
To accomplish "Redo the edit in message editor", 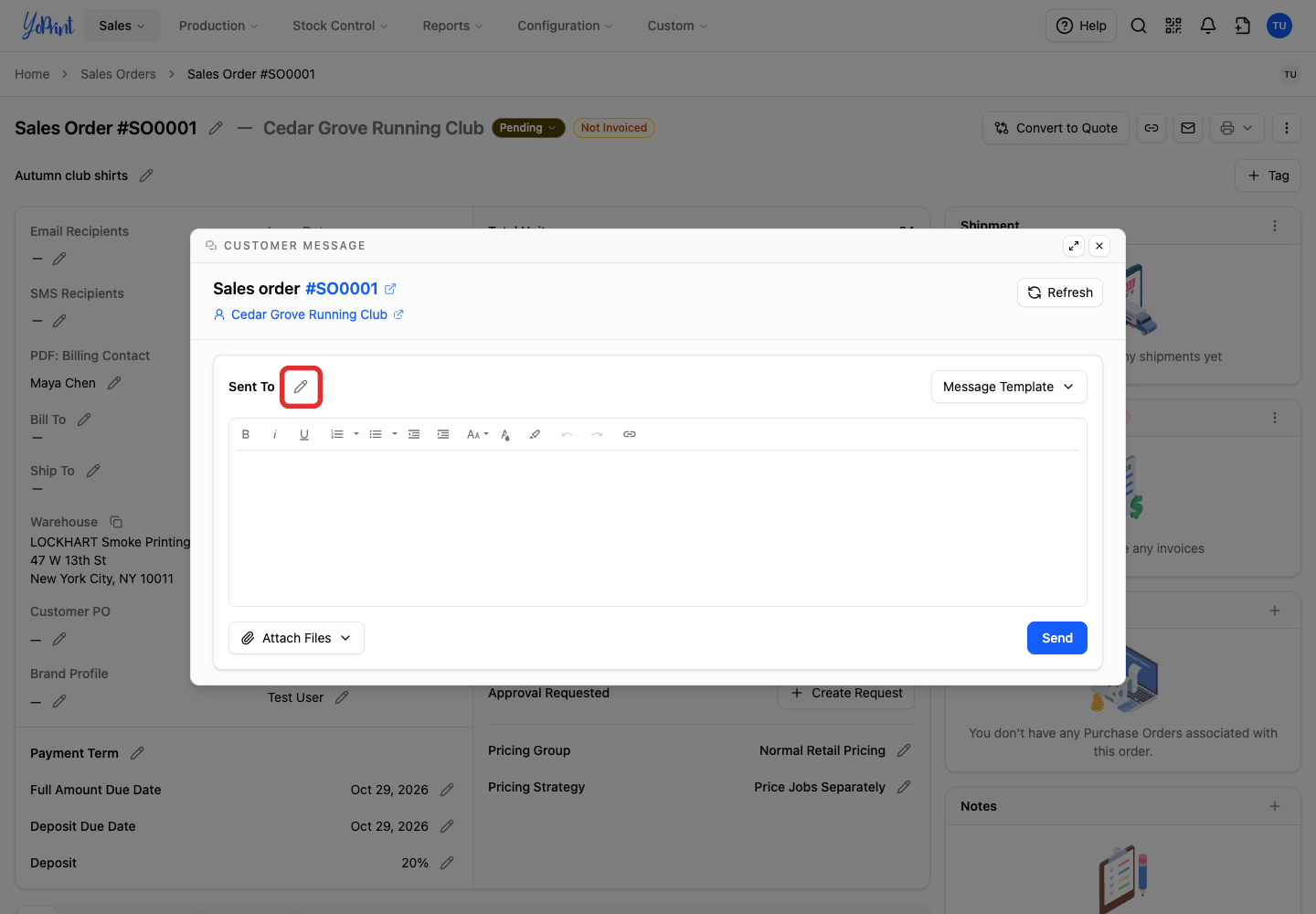I will [x=597, y=434].
